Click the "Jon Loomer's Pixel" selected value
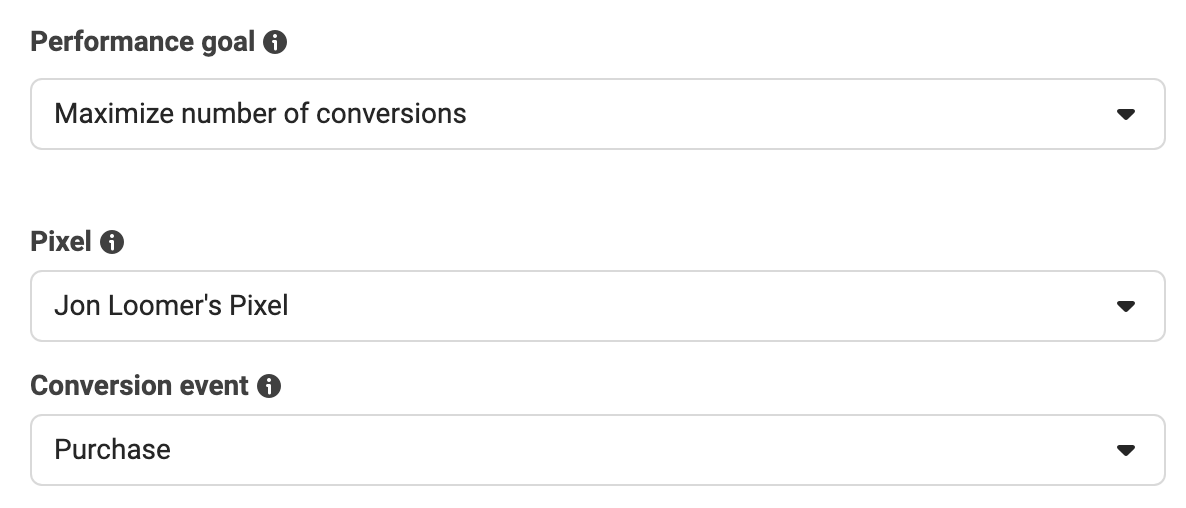This screenshot has width=1186, height=508. coord(171,306)
